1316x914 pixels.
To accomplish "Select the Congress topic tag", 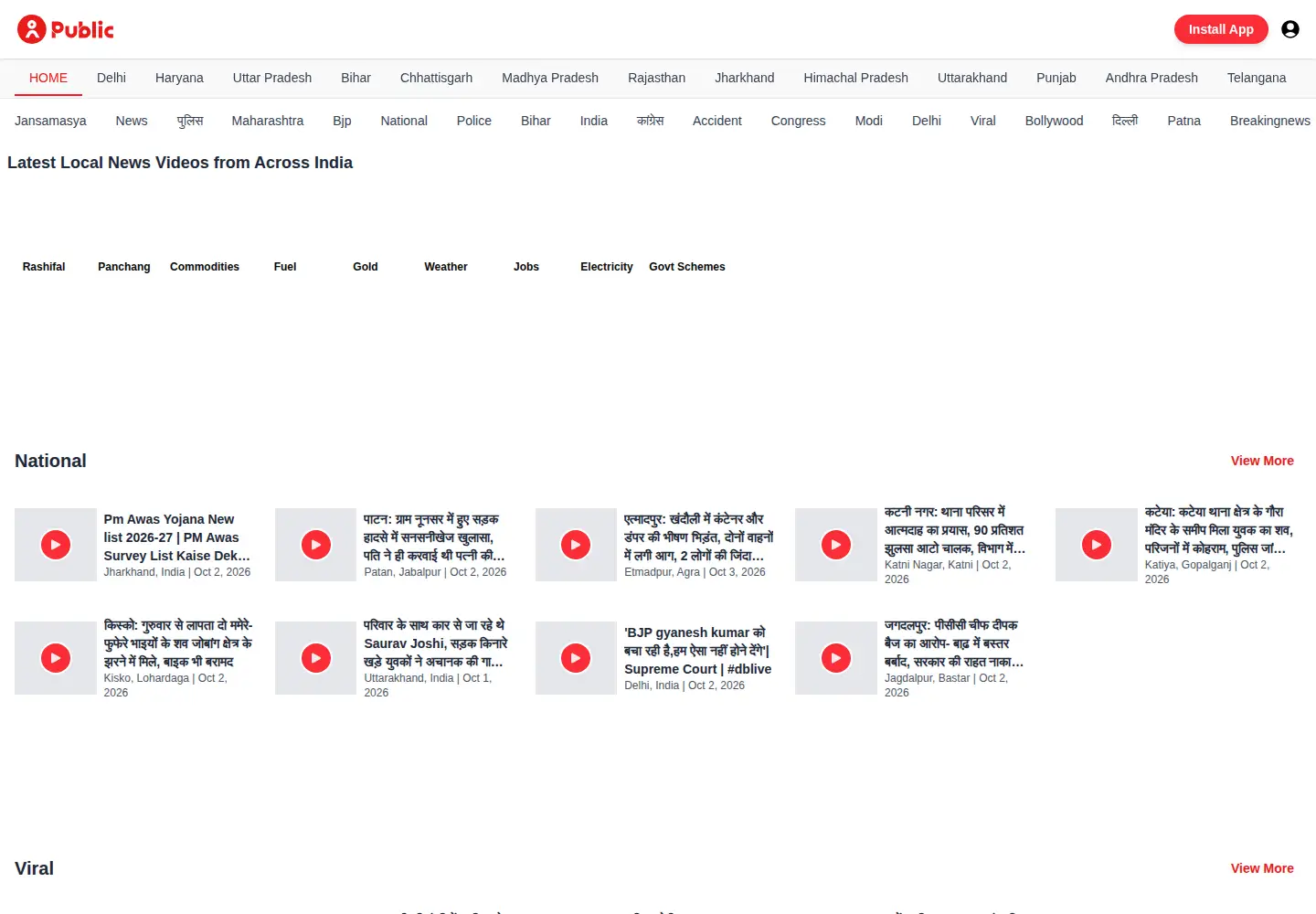I will (798, 121).
